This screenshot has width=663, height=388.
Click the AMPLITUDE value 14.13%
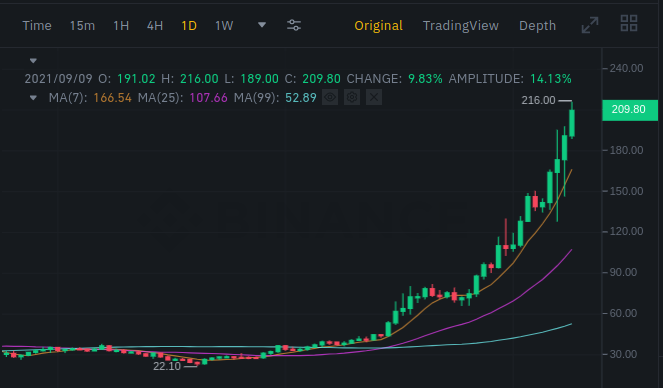[x=551, y=79]
